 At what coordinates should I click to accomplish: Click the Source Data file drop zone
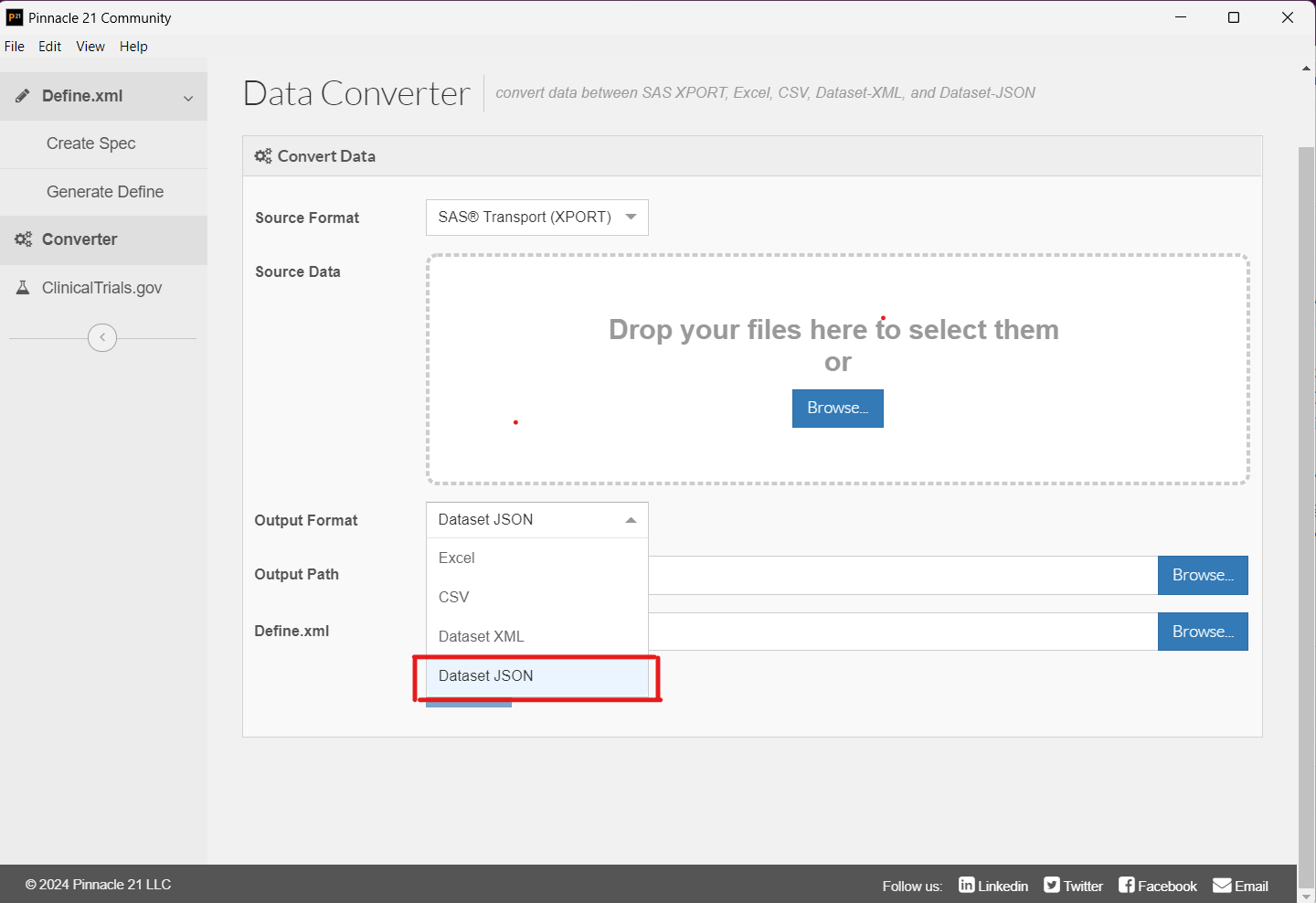coord(838,369)
